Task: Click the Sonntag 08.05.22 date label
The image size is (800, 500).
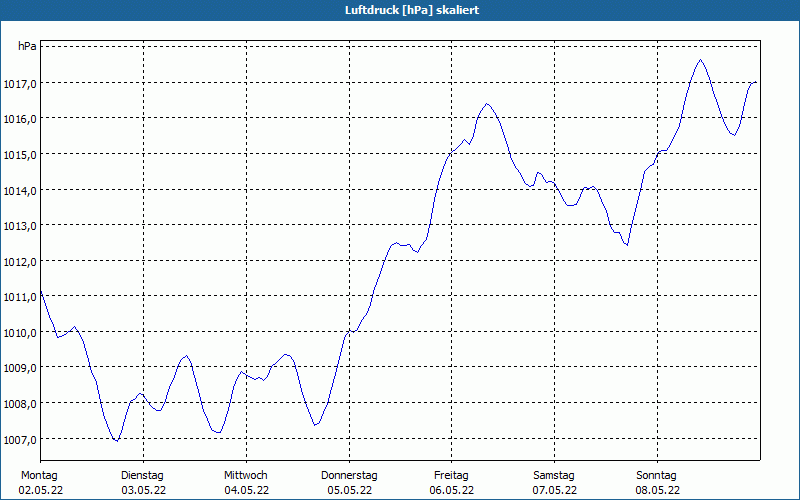Action: click(656, 482)
